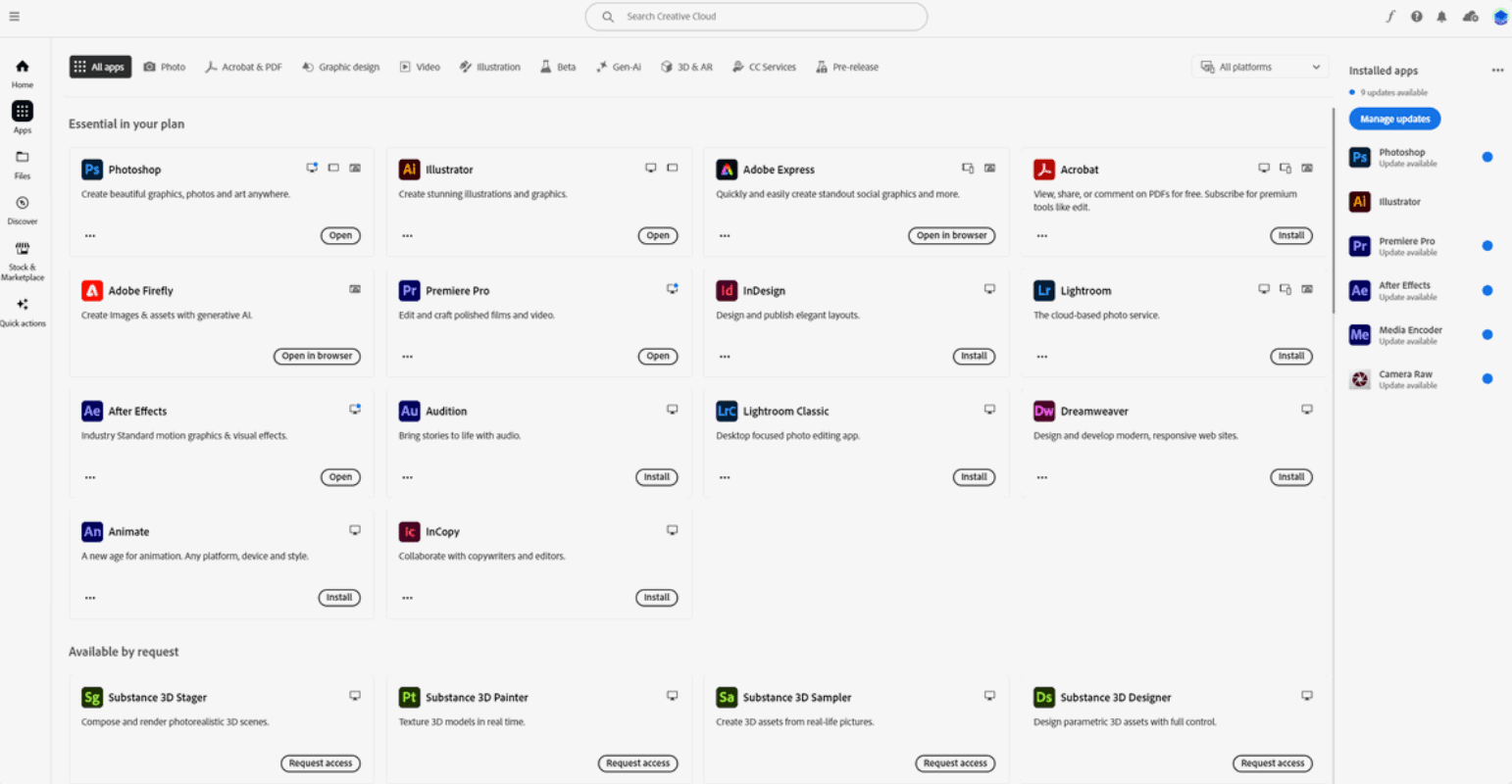
Task: Click the Substance 3D Stager icon
Action: 92,697
